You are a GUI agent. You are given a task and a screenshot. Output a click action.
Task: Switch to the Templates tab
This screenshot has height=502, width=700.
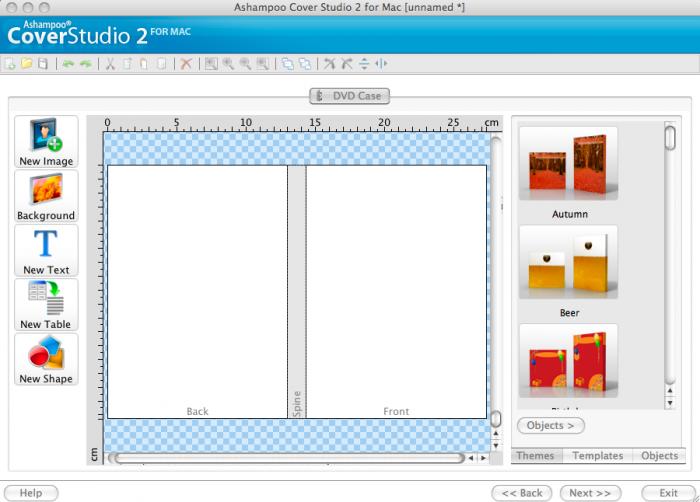pyautogui.click(x=598, y=456)
